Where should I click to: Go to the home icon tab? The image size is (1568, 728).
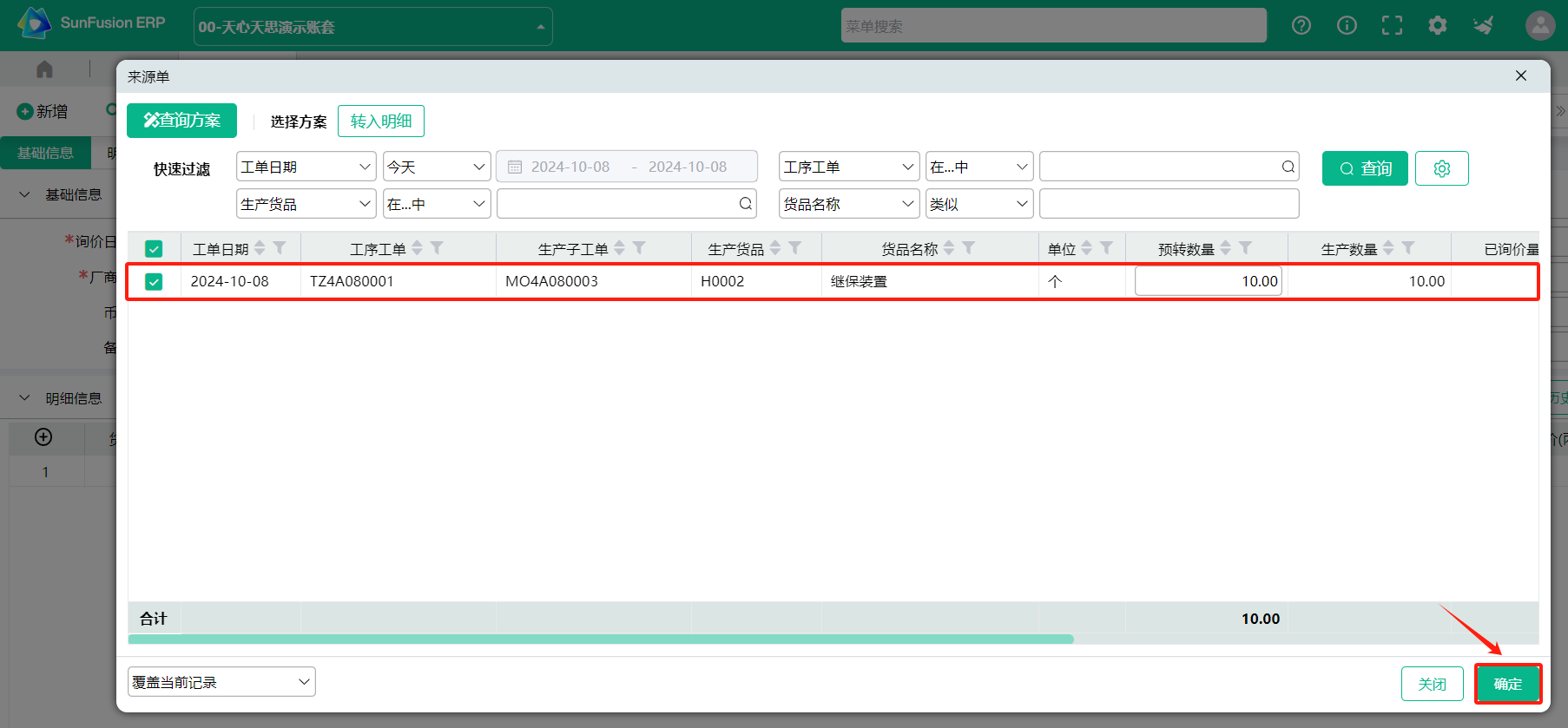click(44, 69)
